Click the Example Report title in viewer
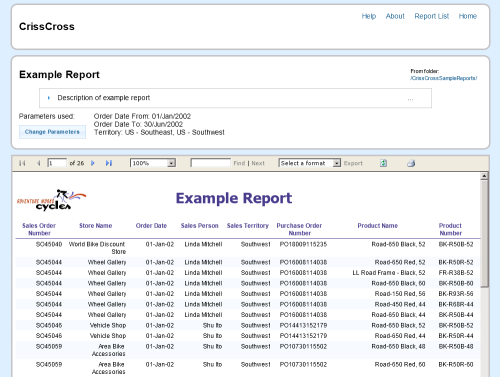500x377 pixels. 234,198
